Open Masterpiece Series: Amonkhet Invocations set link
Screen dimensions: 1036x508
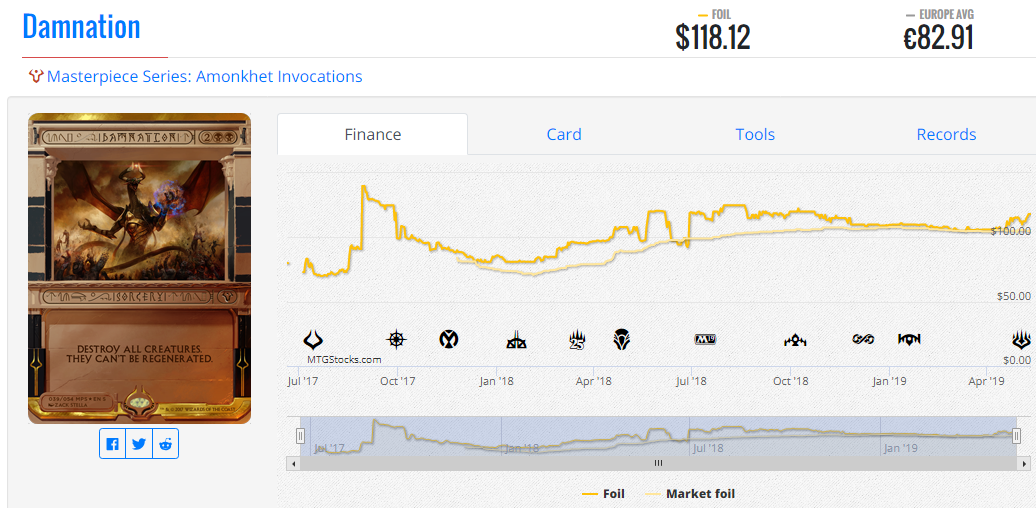coord(204,77)
